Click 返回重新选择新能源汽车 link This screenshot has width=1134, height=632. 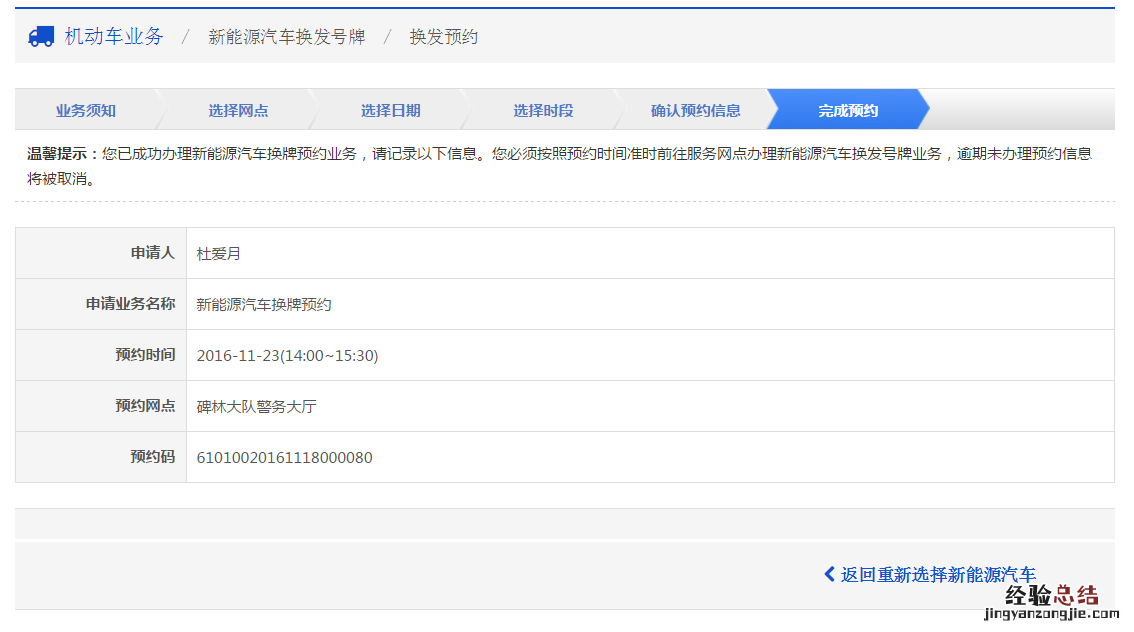[x=937, y=574]
